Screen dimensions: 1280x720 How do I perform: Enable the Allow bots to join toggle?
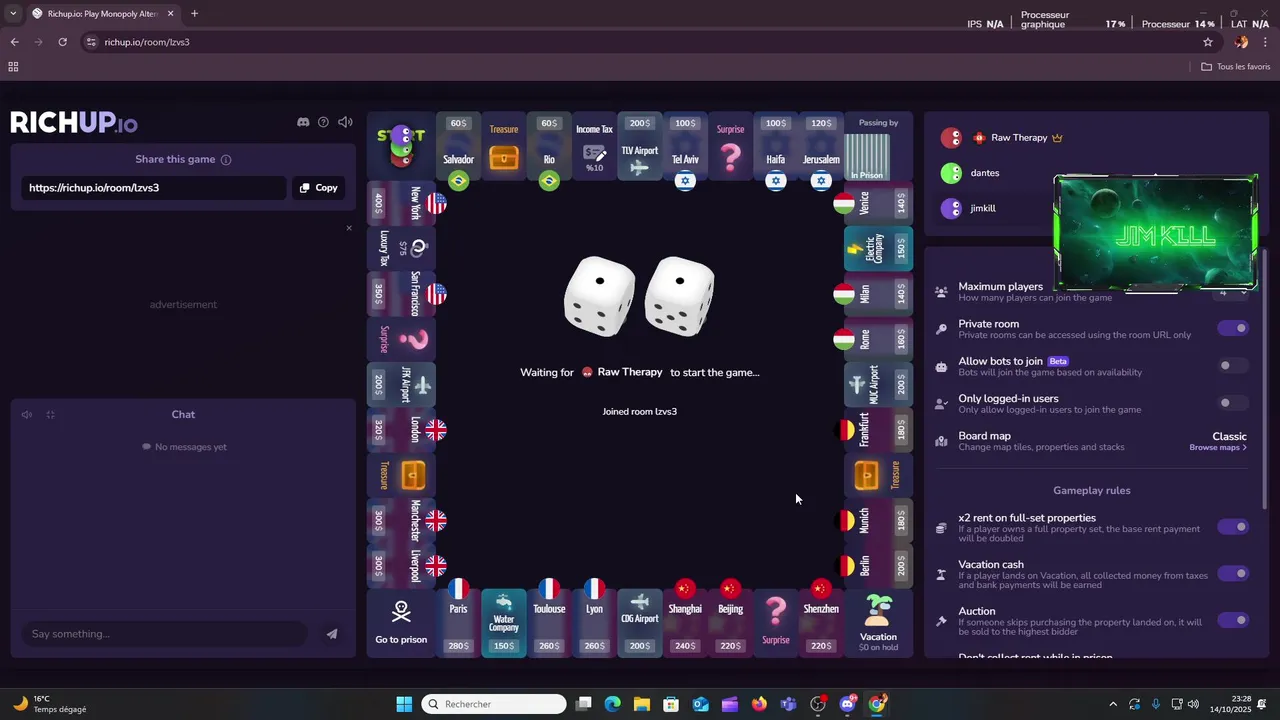tap(1233, 366)
